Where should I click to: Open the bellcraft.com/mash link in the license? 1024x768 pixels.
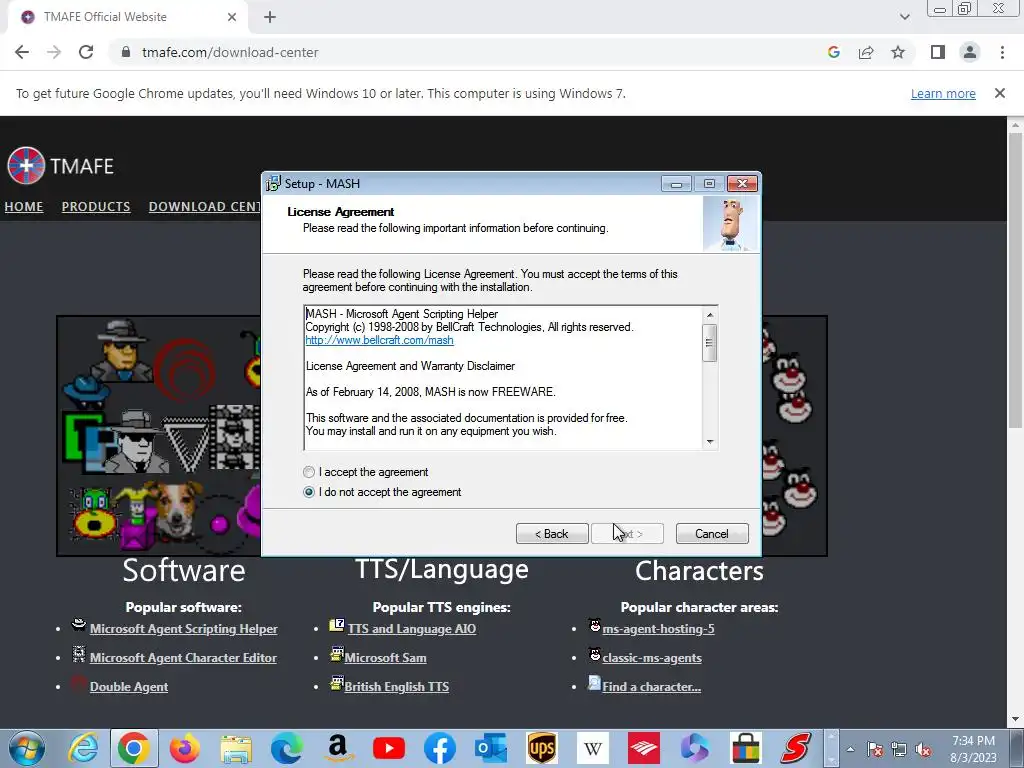point(379,340)
